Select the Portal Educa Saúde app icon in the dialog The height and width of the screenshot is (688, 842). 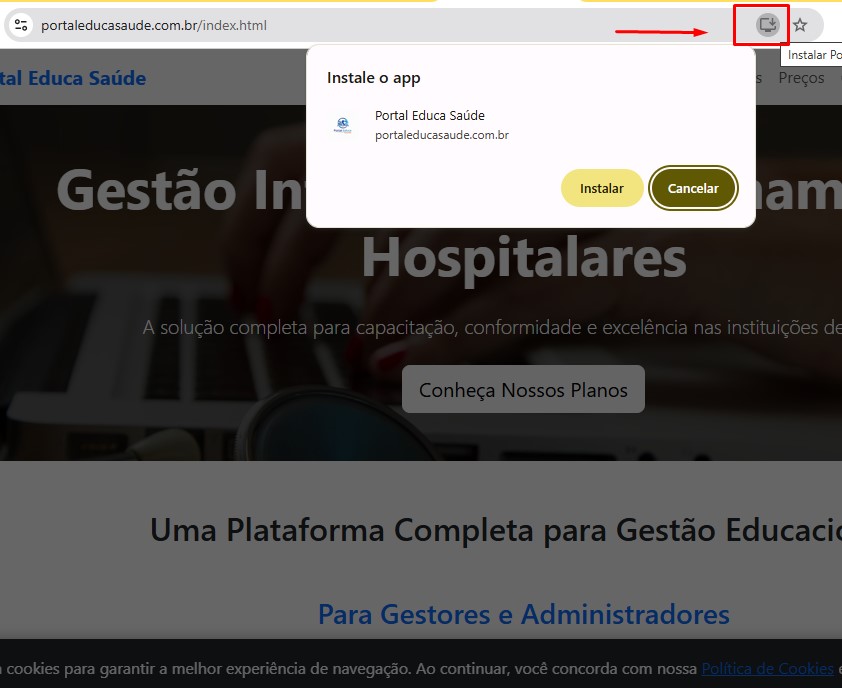pyautogui.click(x=343, y=123)
